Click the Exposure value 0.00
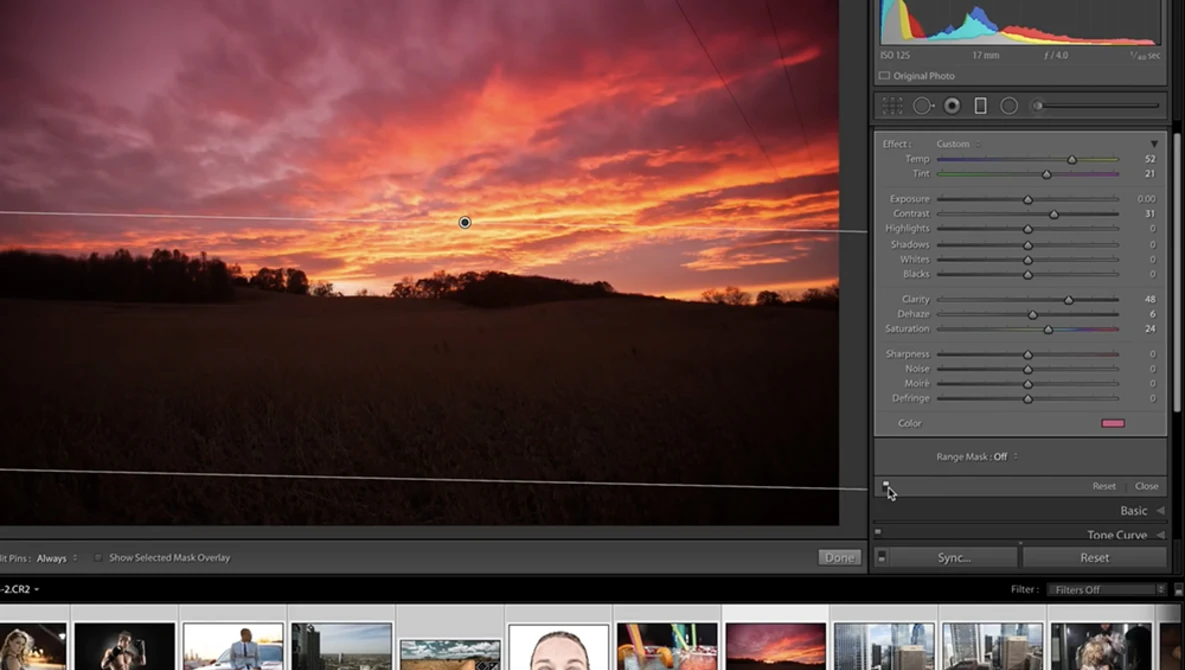 (1146, 199)
